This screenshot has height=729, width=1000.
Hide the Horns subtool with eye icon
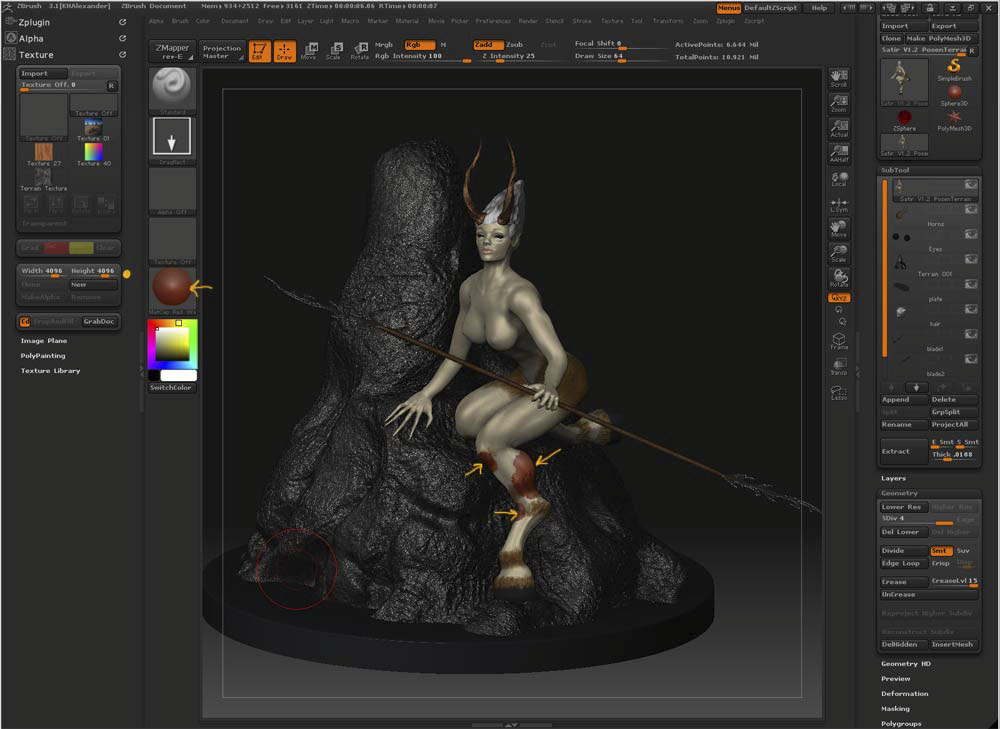pos(970,211)
